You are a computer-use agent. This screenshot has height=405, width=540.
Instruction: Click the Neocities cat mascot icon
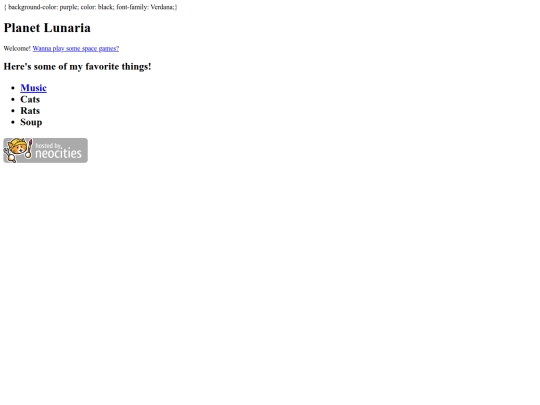(x=15, y=149)
